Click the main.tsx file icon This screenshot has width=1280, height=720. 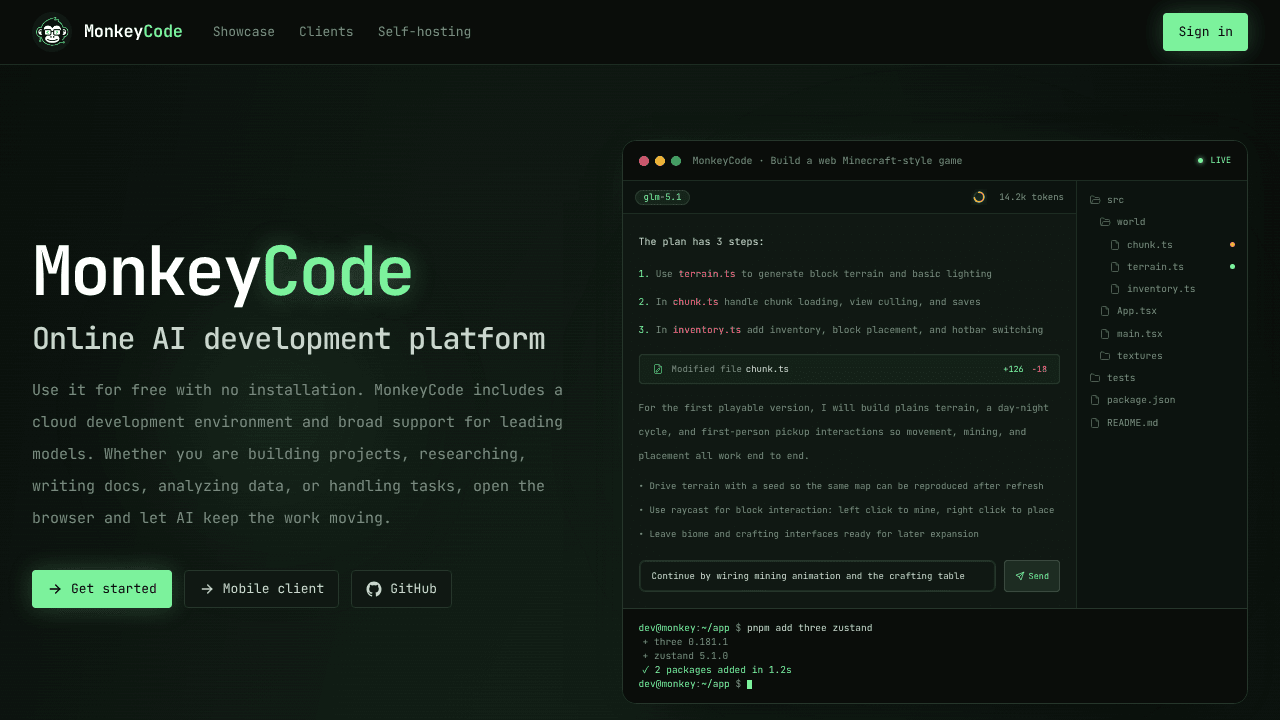tap(1105, 334)
